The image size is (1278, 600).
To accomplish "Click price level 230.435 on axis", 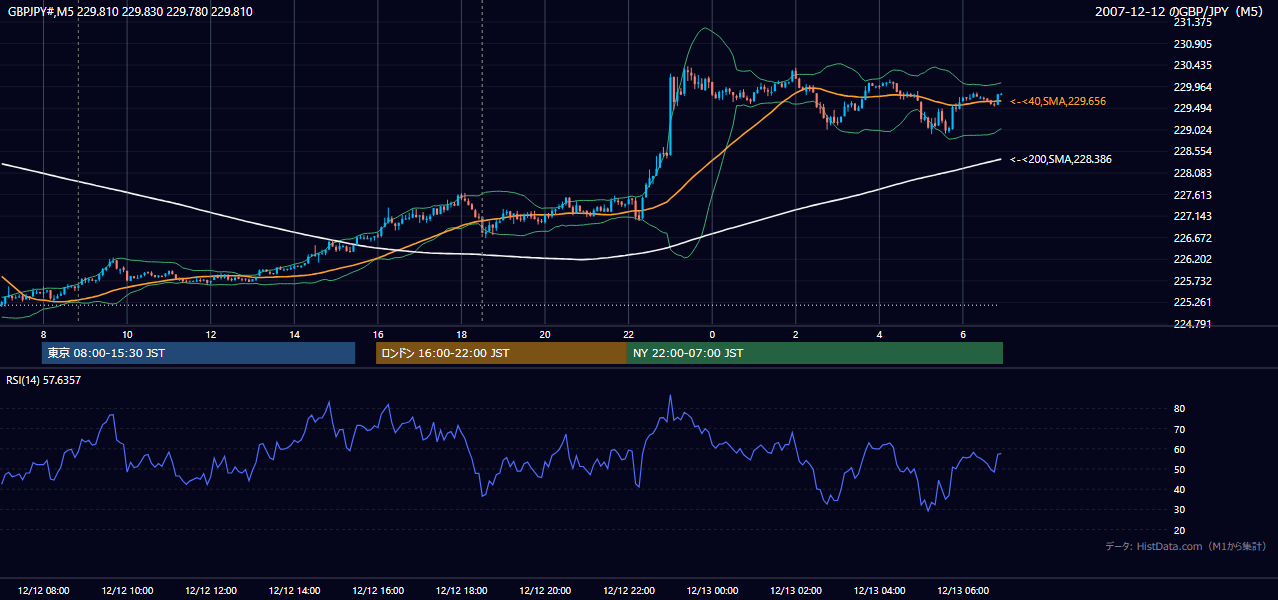I will coord(1192,66).
